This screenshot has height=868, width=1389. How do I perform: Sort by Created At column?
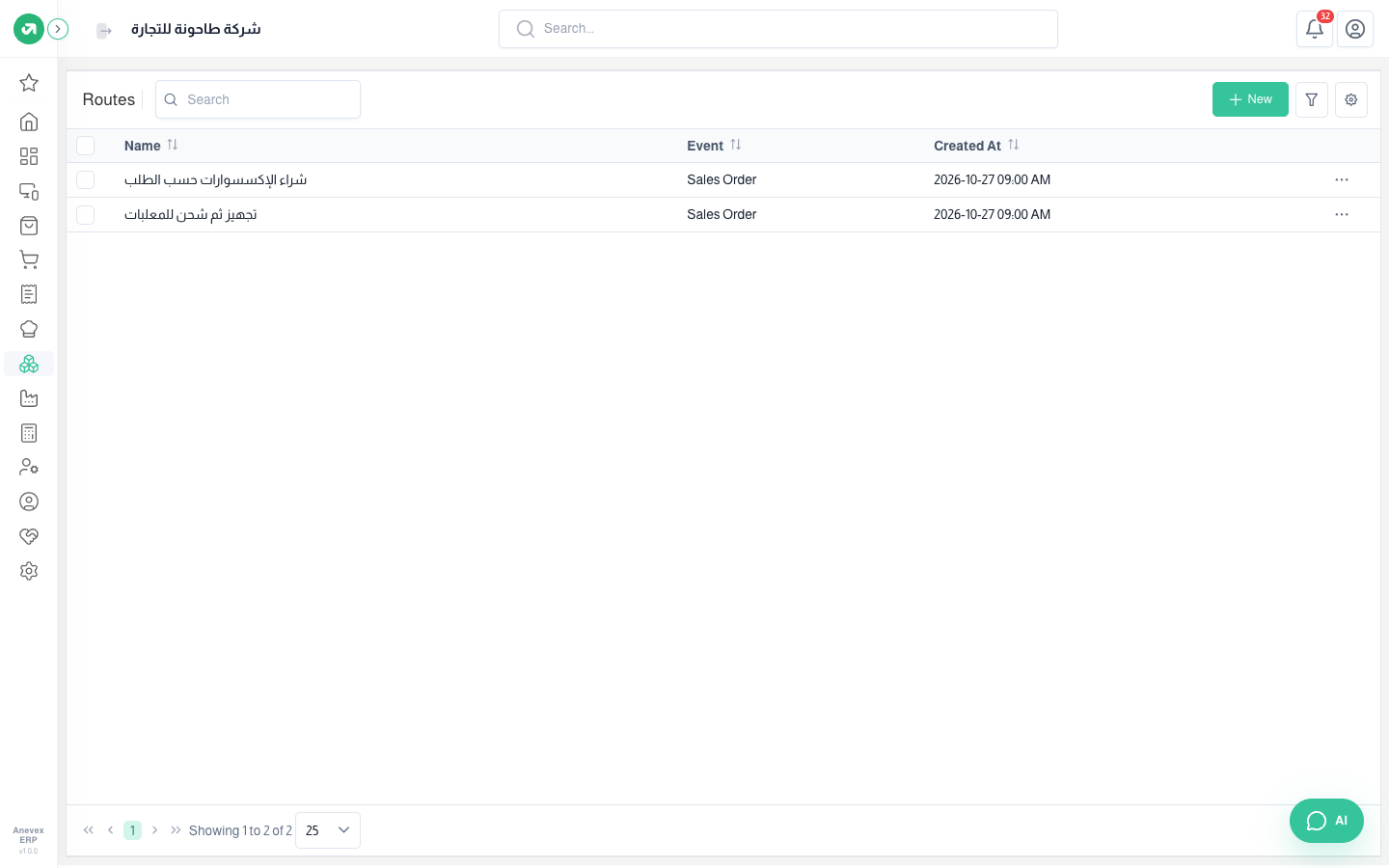(1014, 145)
